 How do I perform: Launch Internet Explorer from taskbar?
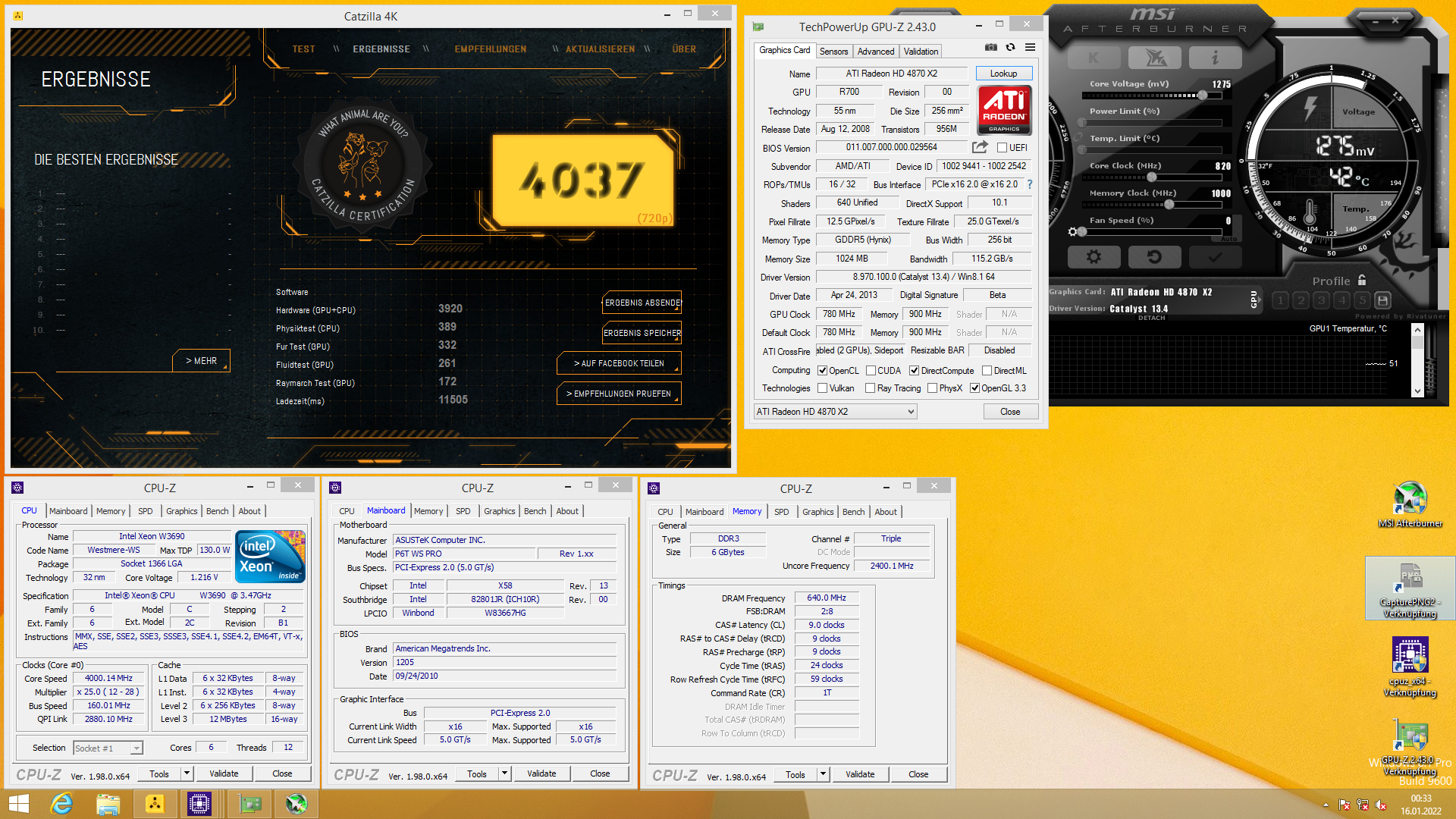pyautogui.click(x=61, y=804)
